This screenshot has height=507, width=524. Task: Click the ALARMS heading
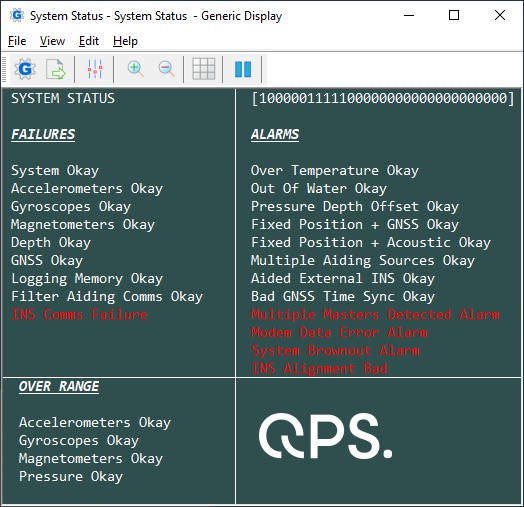pyautogui.click(x=275, y=134)
